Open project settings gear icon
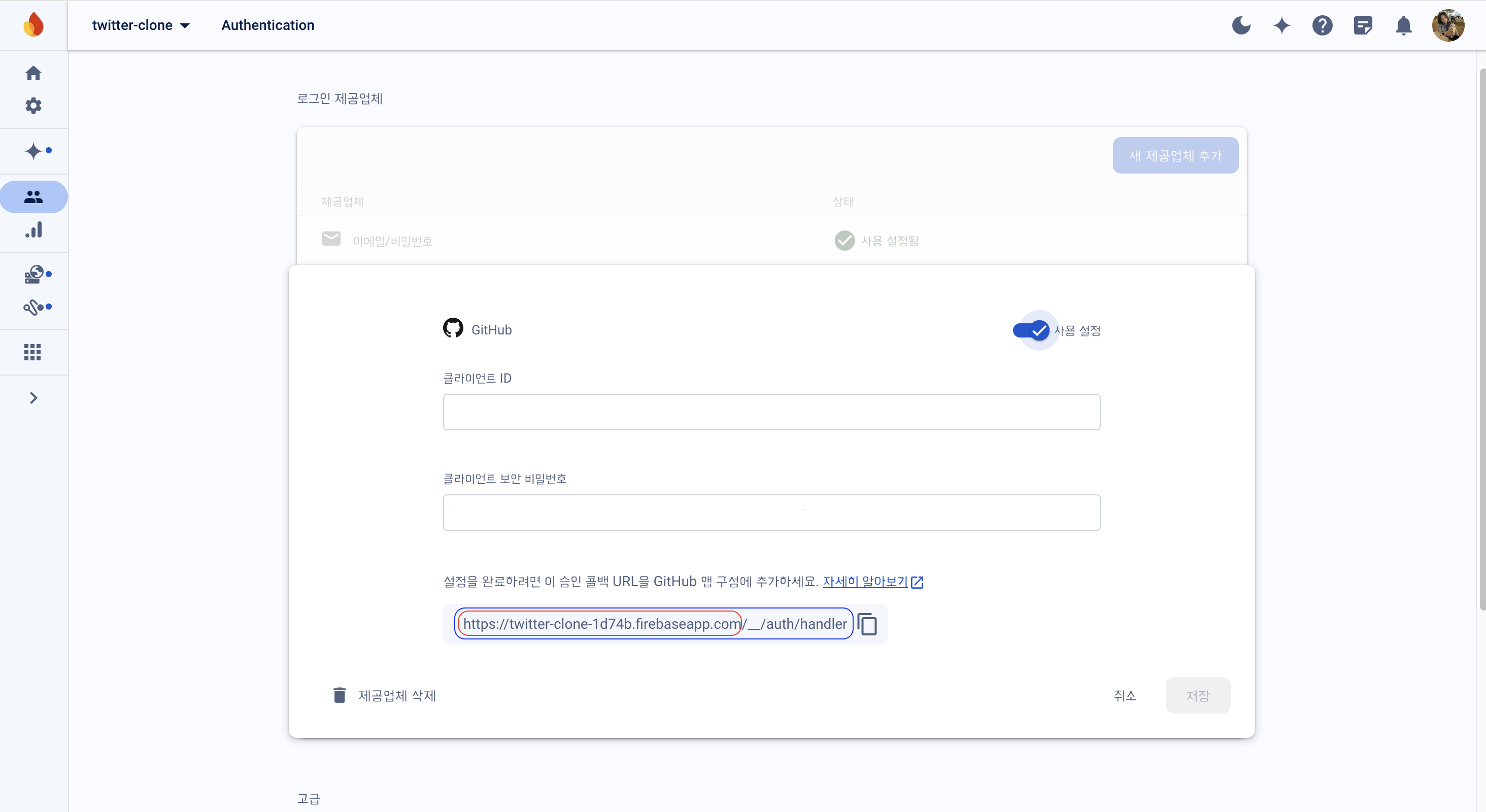The height and width of the screenshot is (812, 1486). click(x=33, y=106)
